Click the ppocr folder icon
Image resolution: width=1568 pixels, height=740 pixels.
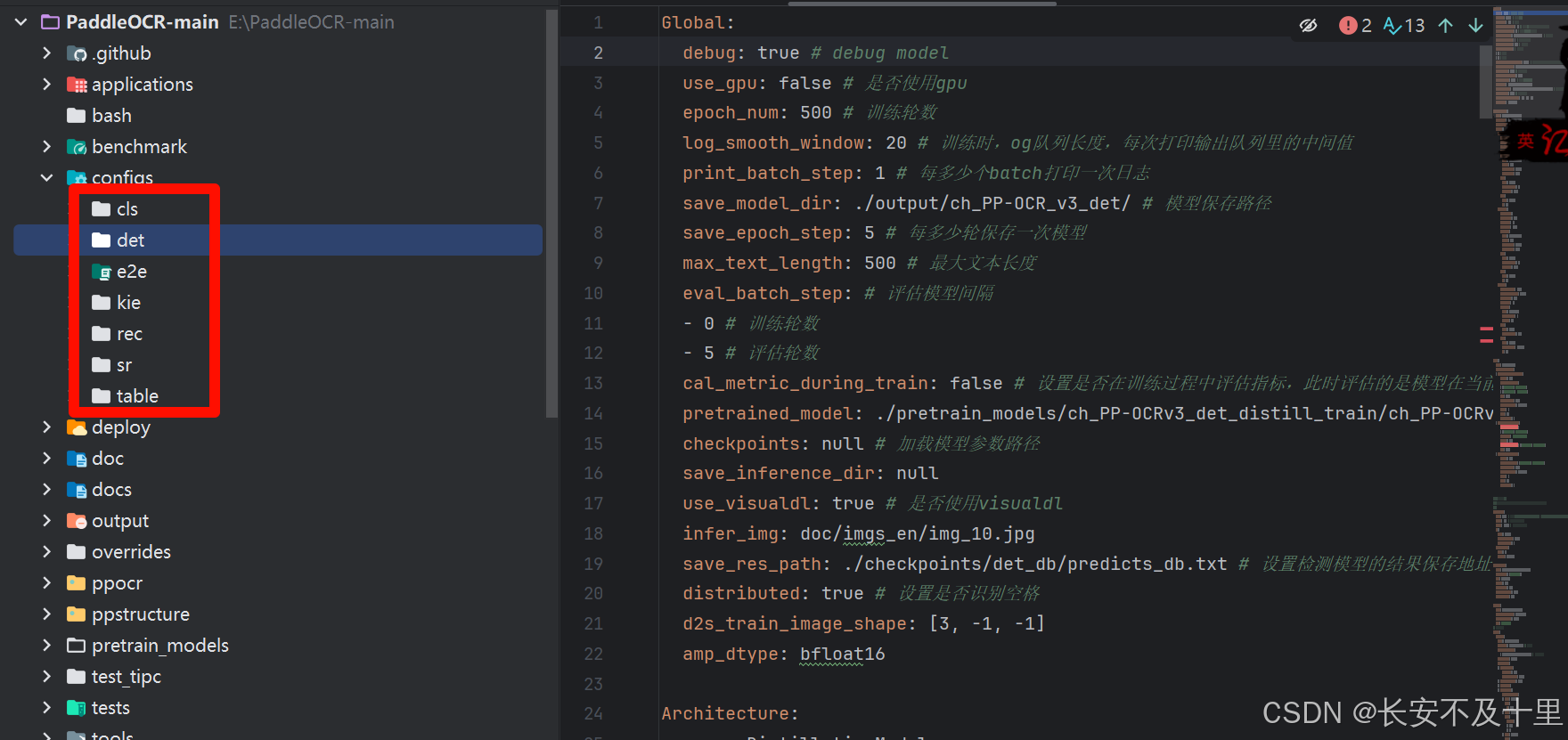[x=77, y=583]
